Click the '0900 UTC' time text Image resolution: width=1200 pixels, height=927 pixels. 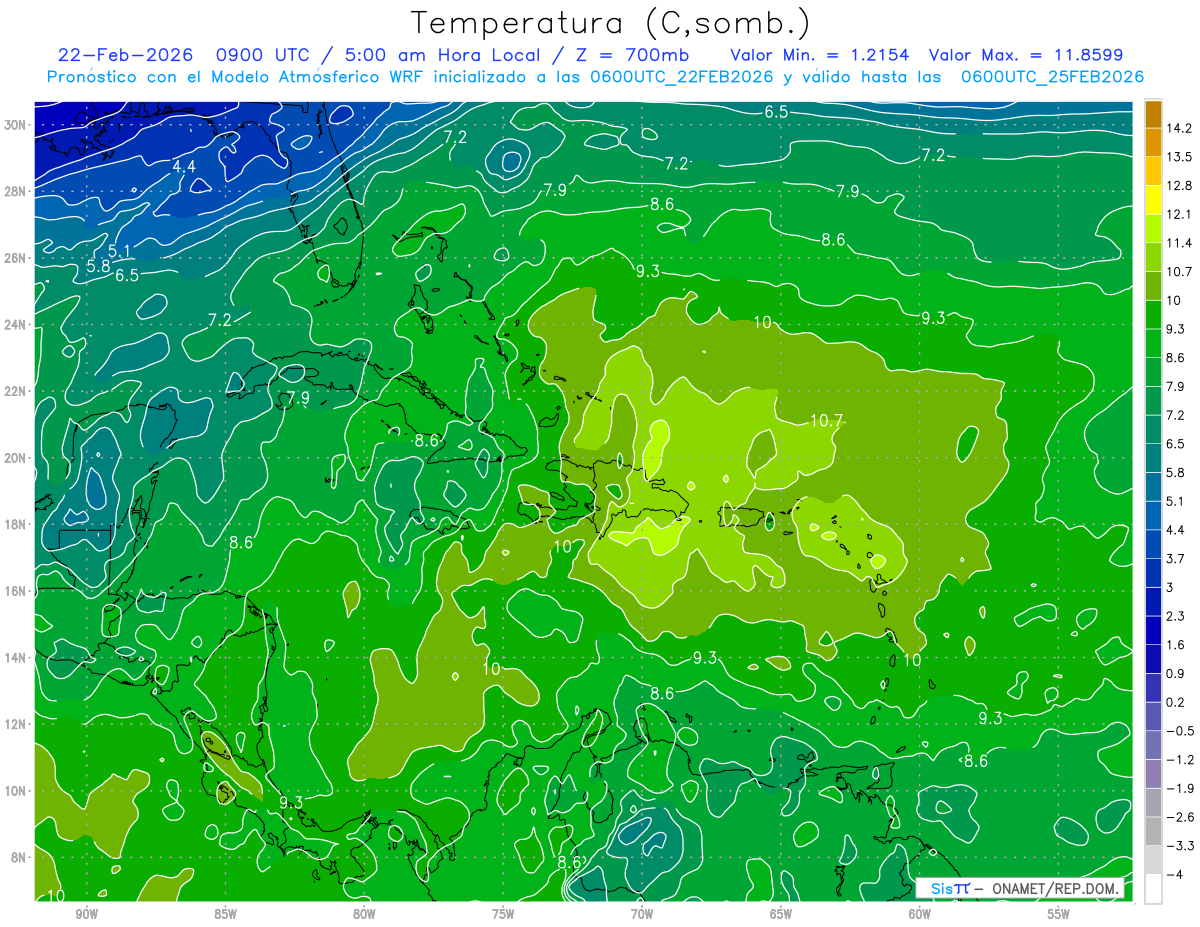pyautogui.click(x=261, y=55)
